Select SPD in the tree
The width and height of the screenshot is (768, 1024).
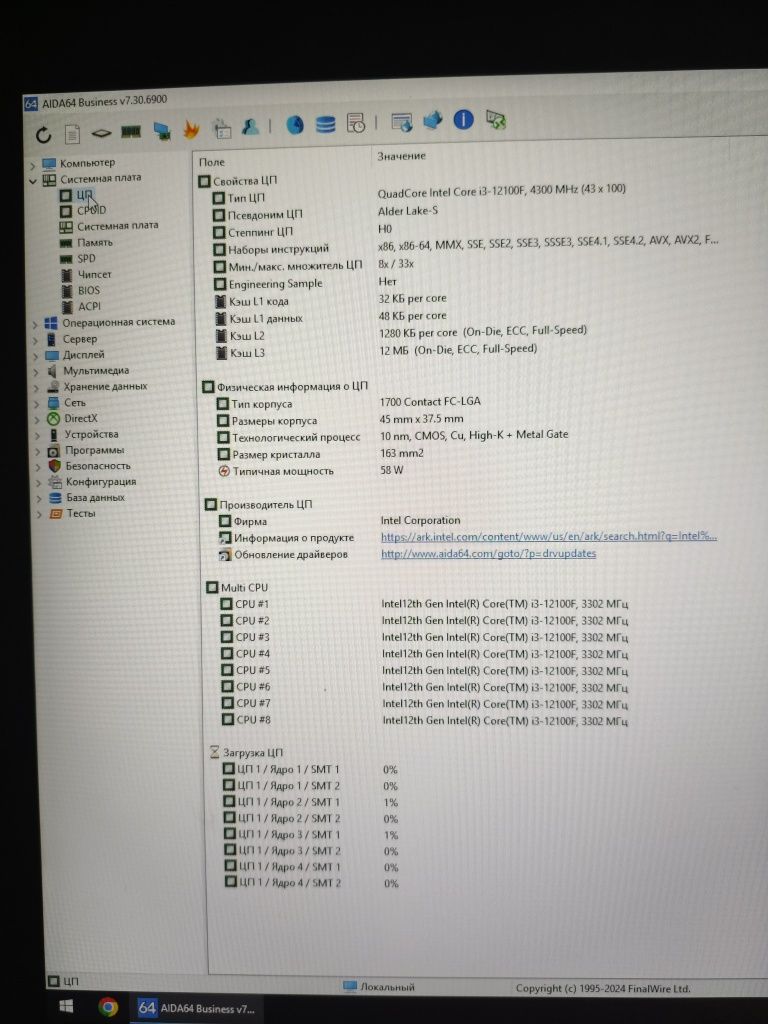click(78, 259)
